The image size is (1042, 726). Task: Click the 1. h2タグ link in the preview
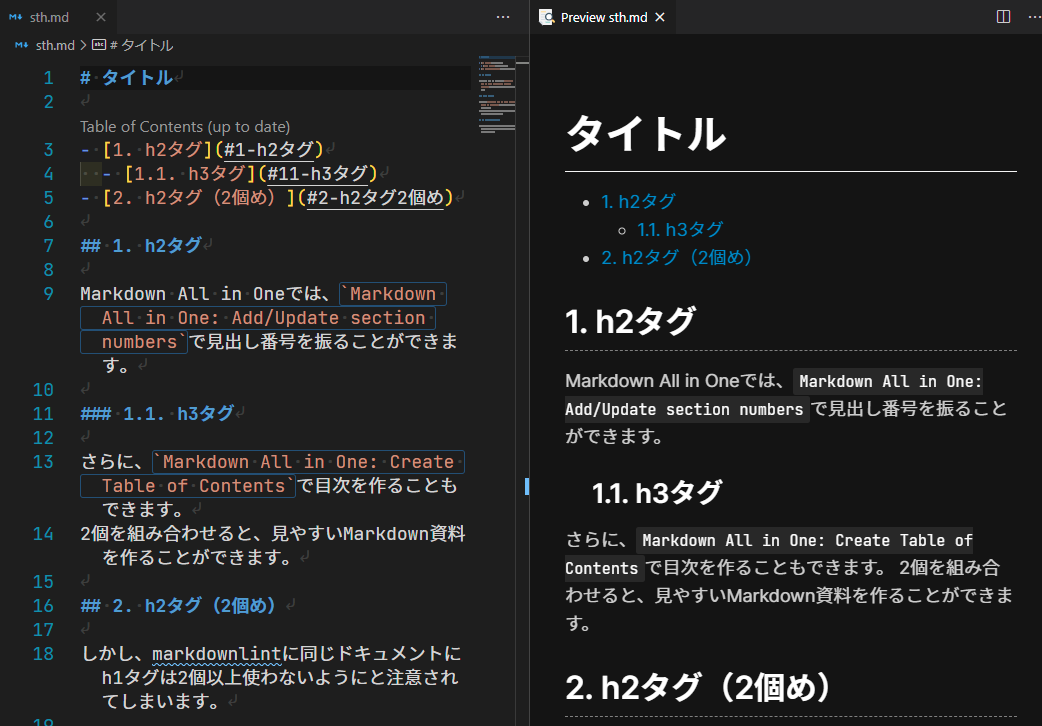click(638, 201)
